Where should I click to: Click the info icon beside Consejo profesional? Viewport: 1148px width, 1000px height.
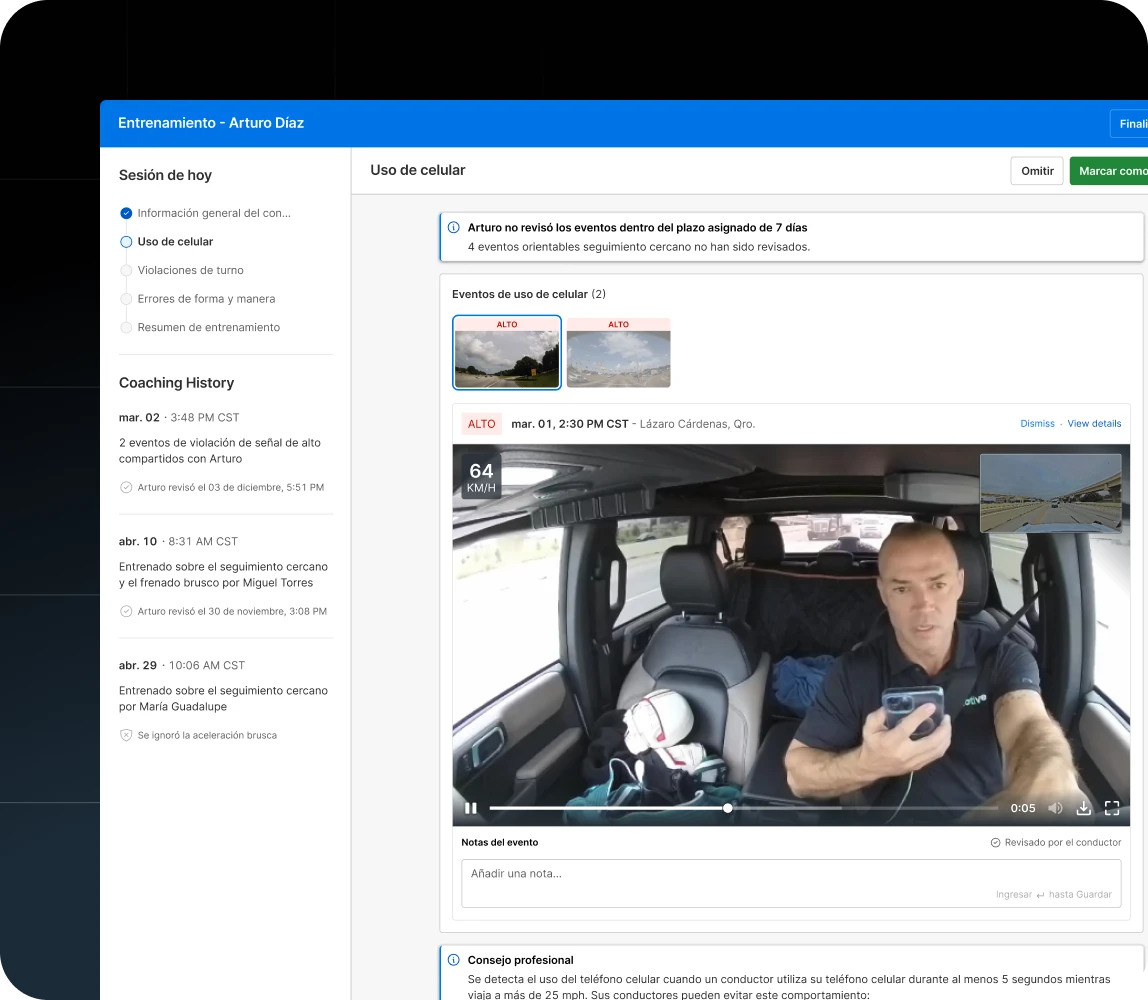pos(454,960)
